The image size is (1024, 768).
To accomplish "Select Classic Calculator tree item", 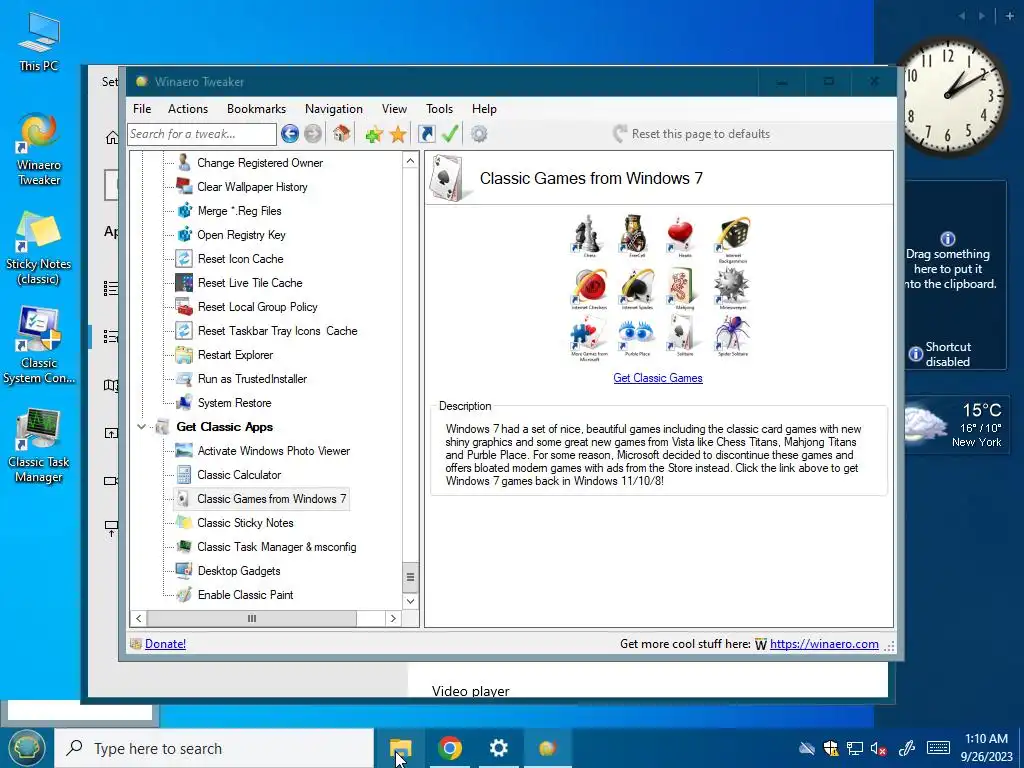I will (x=239, y=475).
